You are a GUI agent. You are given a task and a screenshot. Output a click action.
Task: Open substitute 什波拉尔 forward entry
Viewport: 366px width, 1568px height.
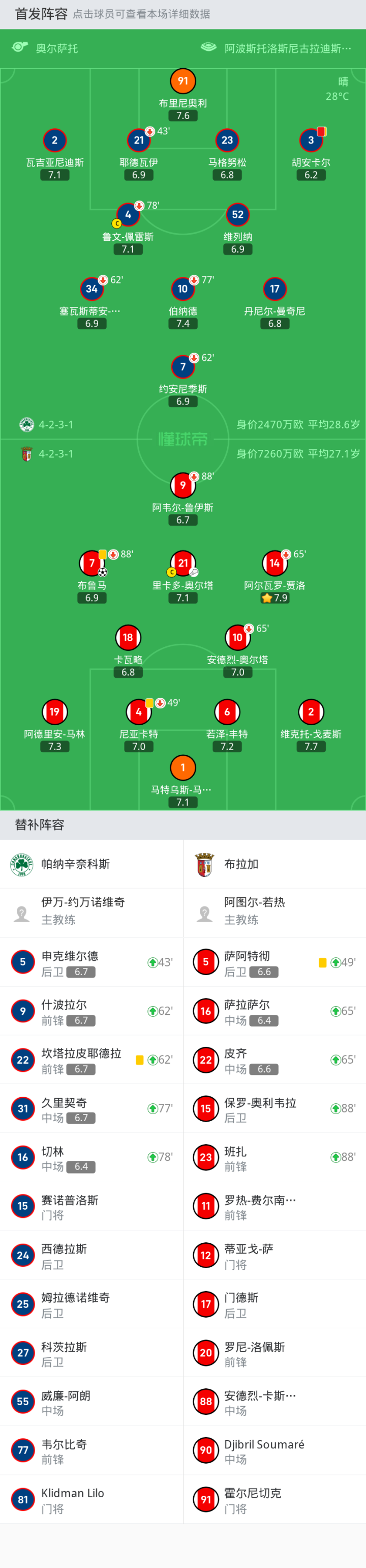click(x=91, y=1011)
